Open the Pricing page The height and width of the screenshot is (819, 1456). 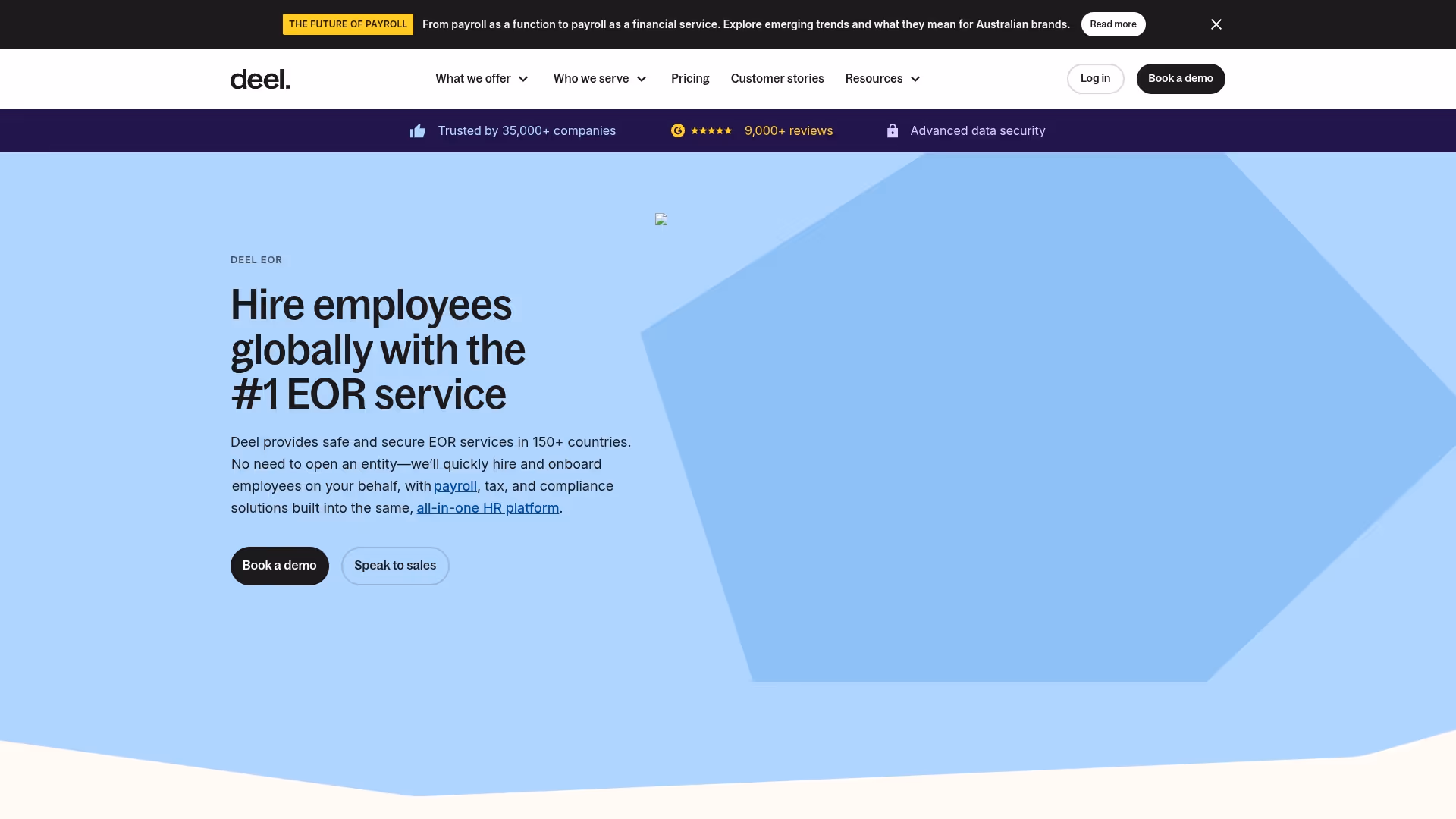click(x=690, y=79)
